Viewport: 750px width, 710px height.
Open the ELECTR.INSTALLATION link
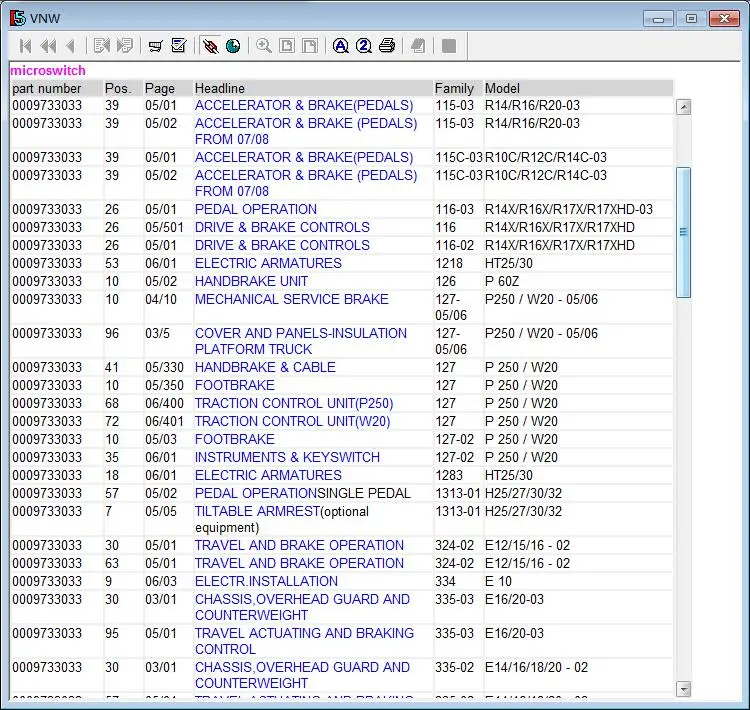[266, 581]
